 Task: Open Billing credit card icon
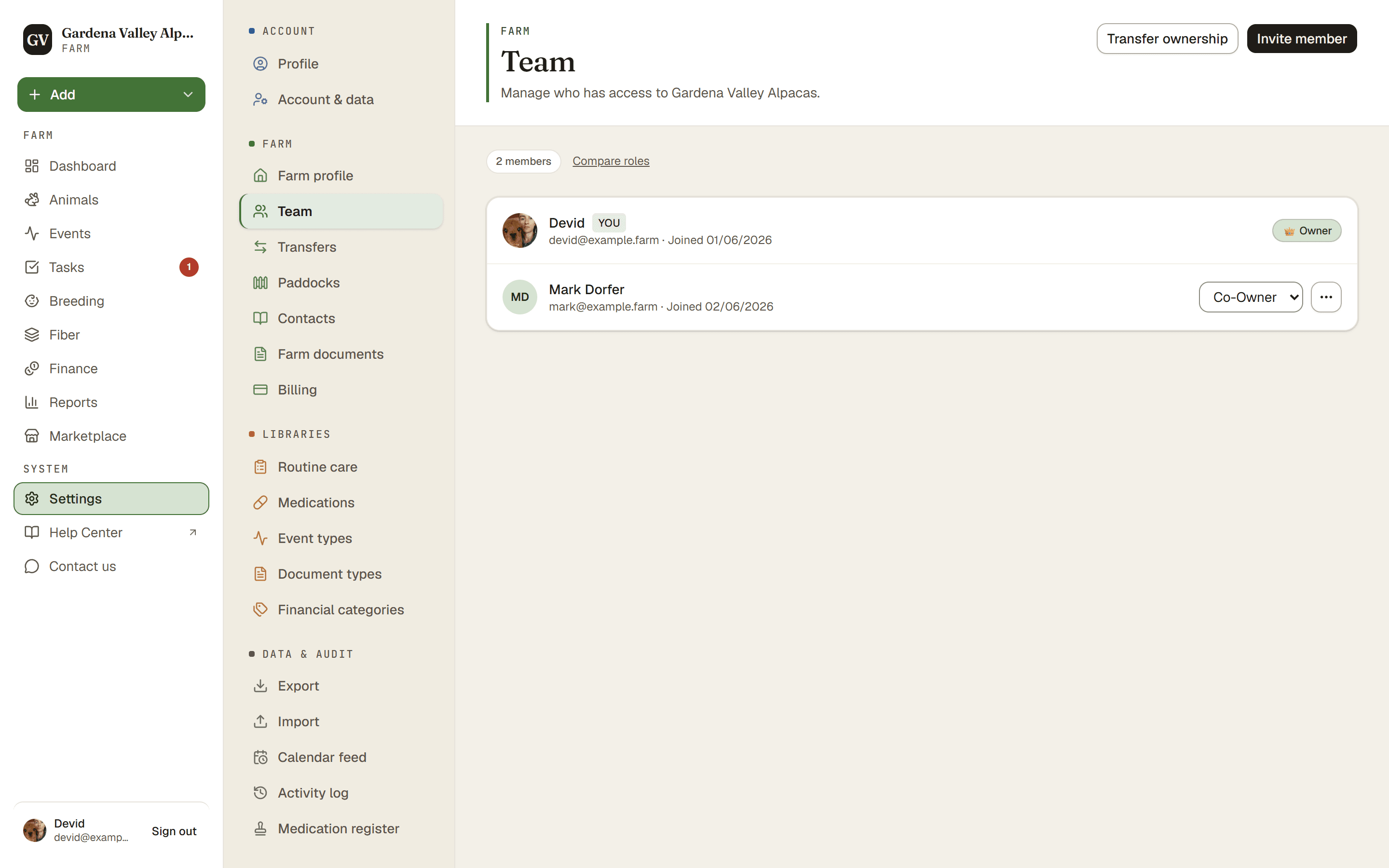(260, 390)
